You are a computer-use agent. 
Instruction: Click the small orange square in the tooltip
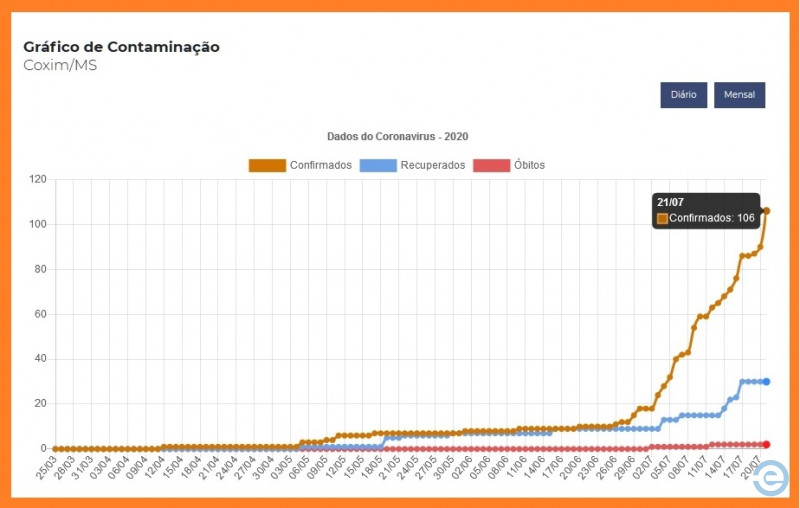point(662,218)
